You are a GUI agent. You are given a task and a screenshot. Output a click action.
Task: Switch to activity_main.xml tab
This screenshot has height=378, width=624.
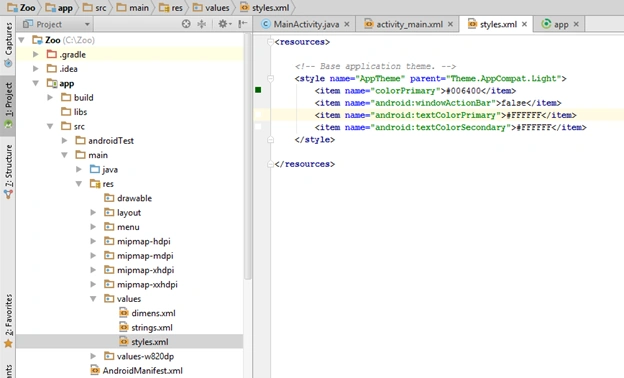point(410,24)
